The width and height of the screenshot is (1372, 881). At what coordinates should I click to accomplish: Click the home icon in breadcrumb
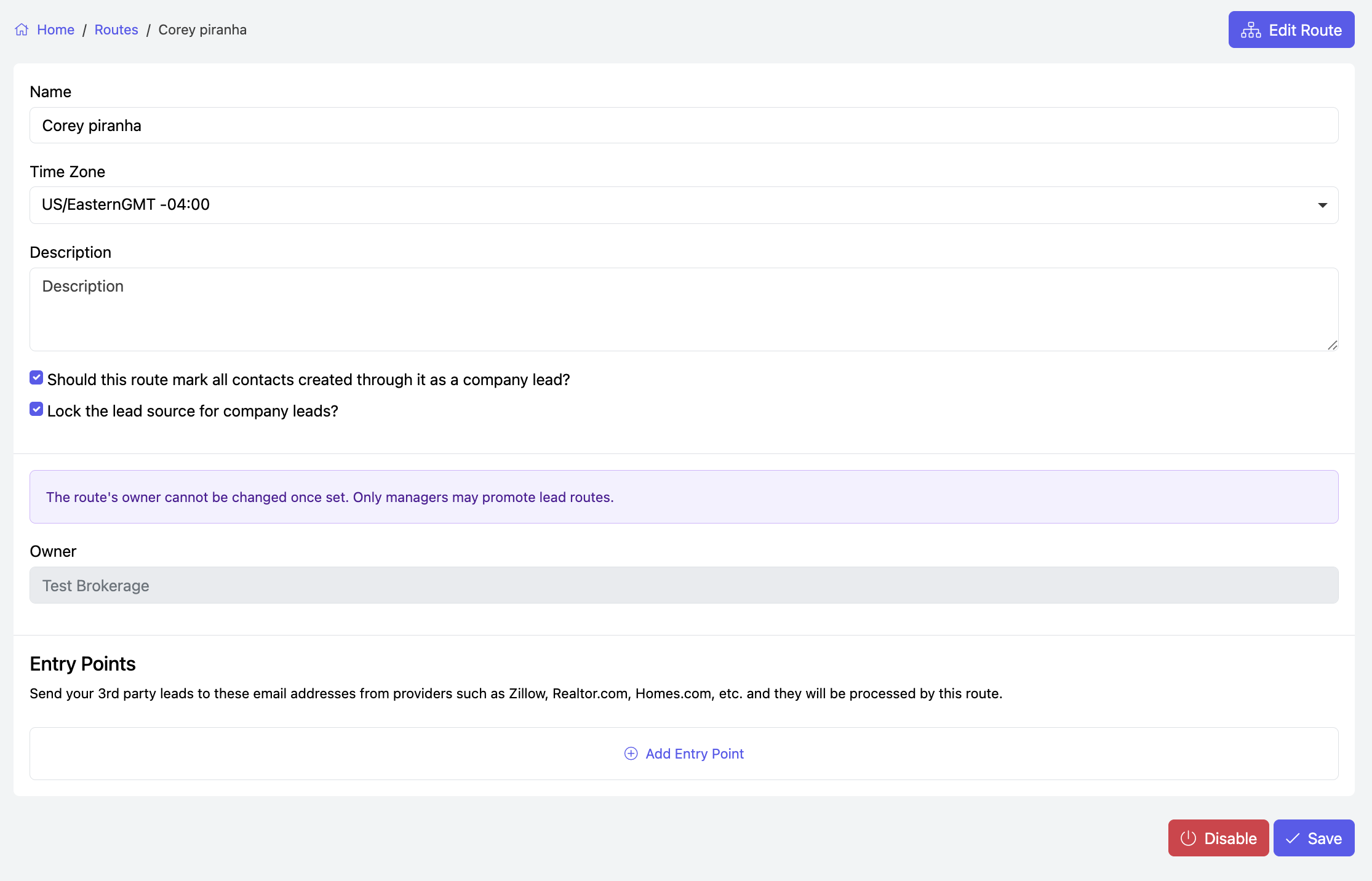pyautogui.click(x=22, y=30)
